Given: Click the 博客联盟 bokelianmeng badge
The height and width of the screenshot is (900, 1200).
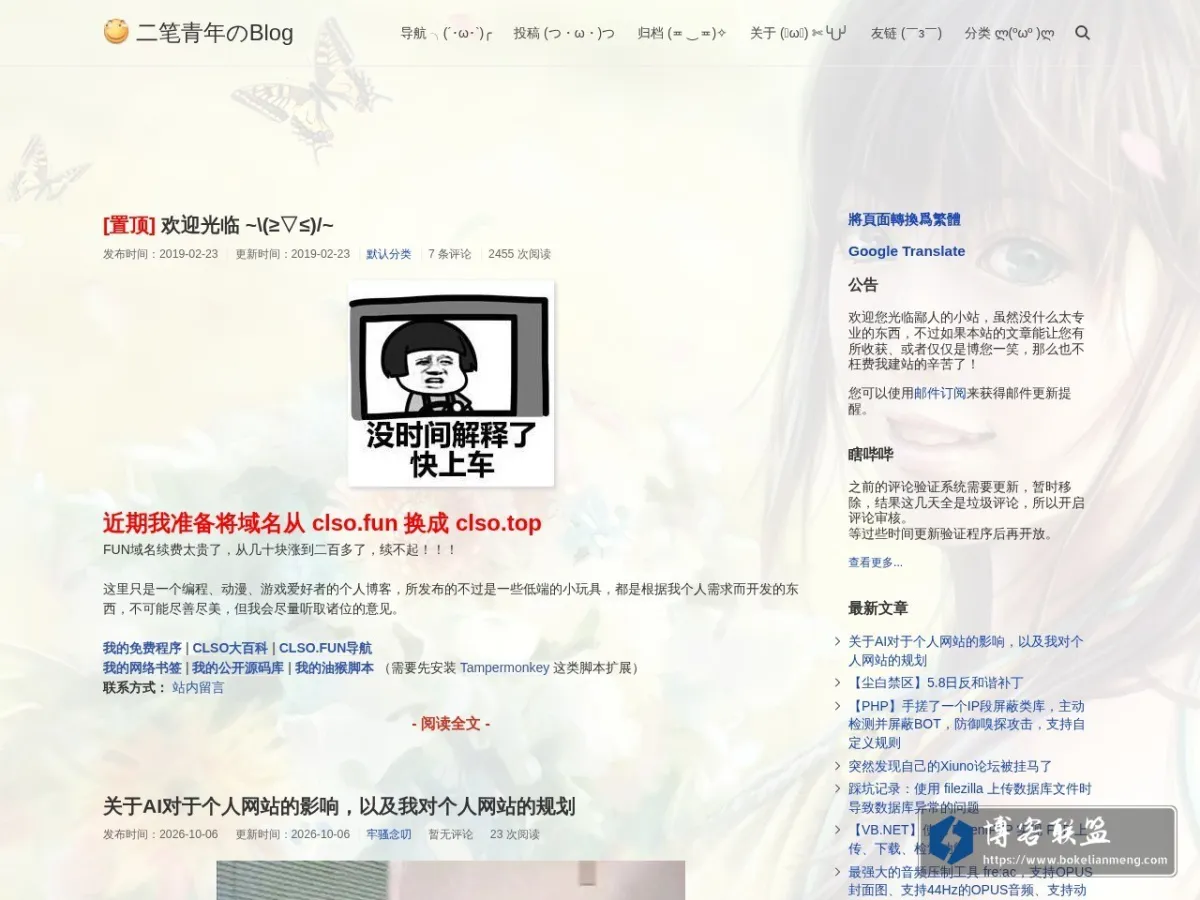Looking at the screenshot, I should point(1048,841).
